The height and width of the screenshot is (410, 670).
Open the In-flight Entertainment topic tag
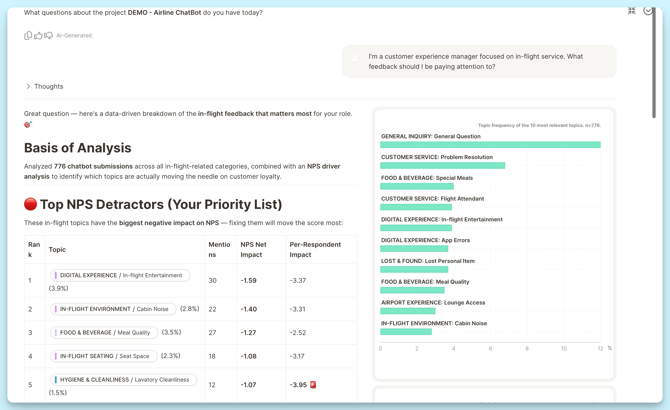pyautogui.click(x=121, y=275)
